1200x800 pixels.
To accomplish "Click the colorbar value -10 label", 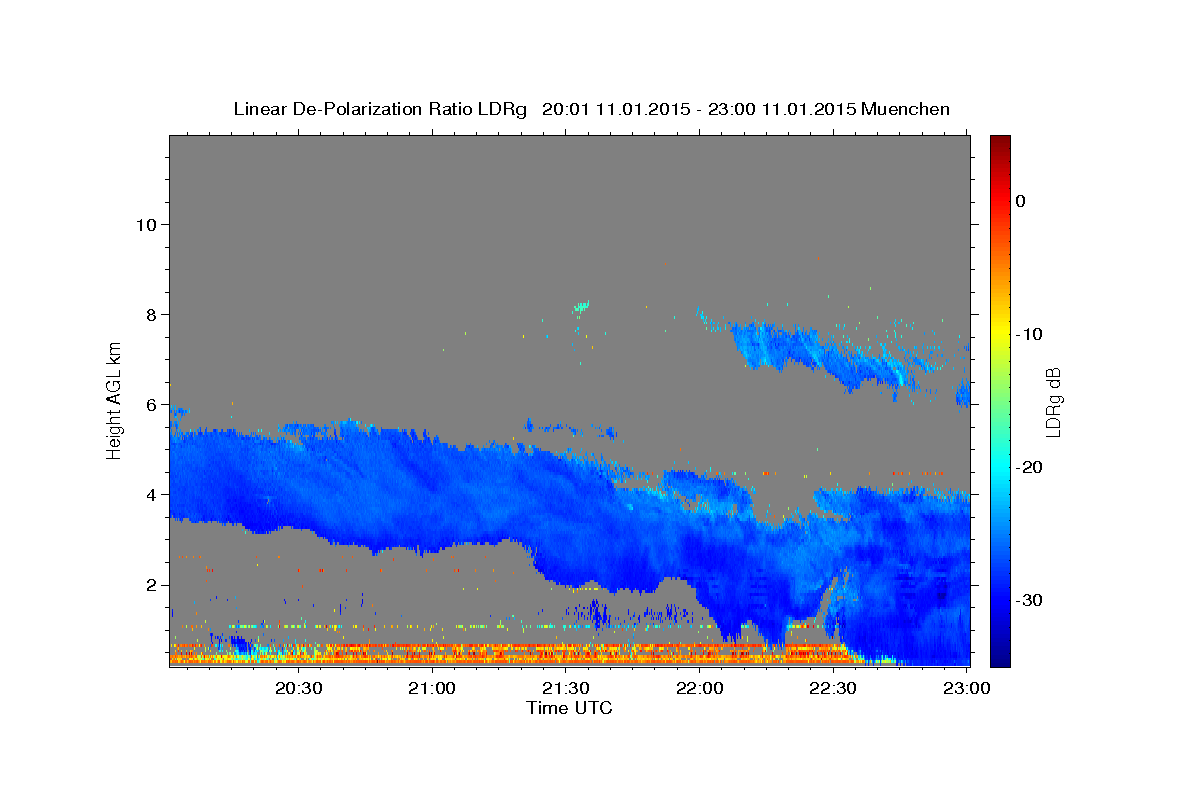I will coord(1030,334).
